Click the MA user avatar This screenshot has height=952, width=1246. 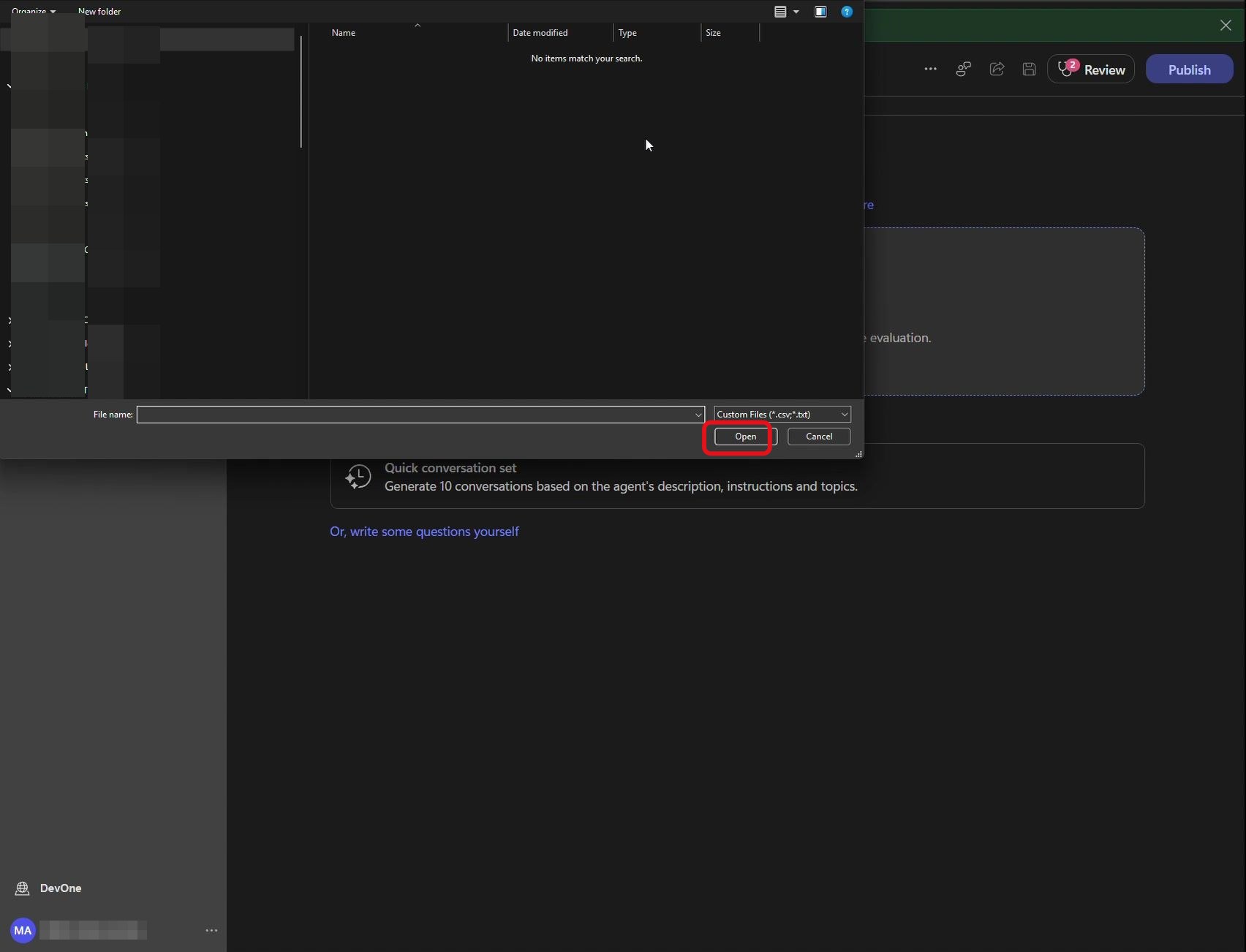pyautogui.click(x=23, y=931)
